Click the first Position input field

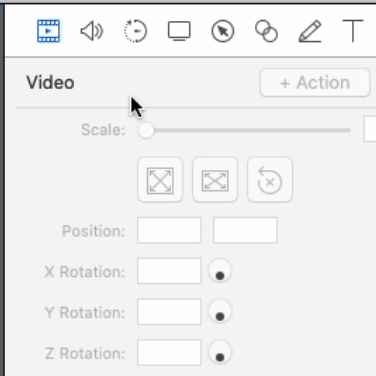pyautogui.click(x=169, y=230)
